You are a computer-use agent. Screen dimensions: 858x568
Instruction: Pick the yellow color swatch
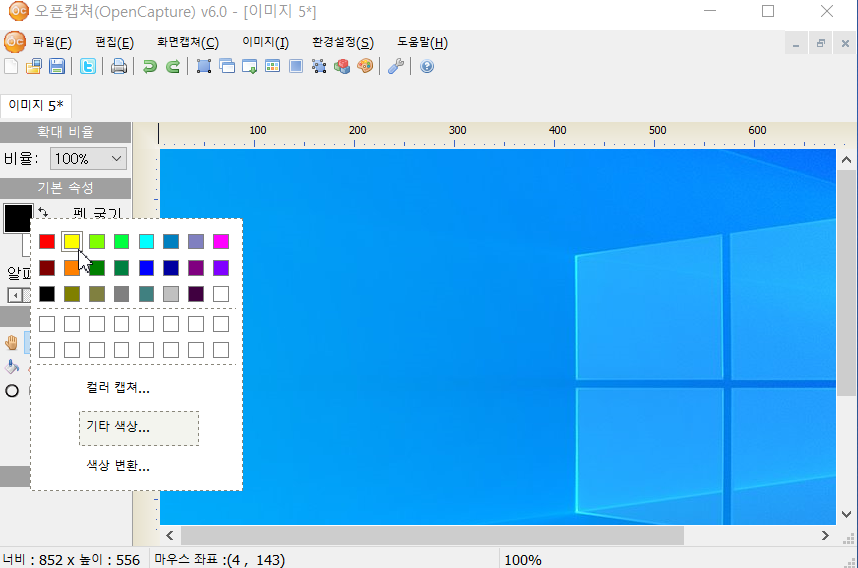72,241
